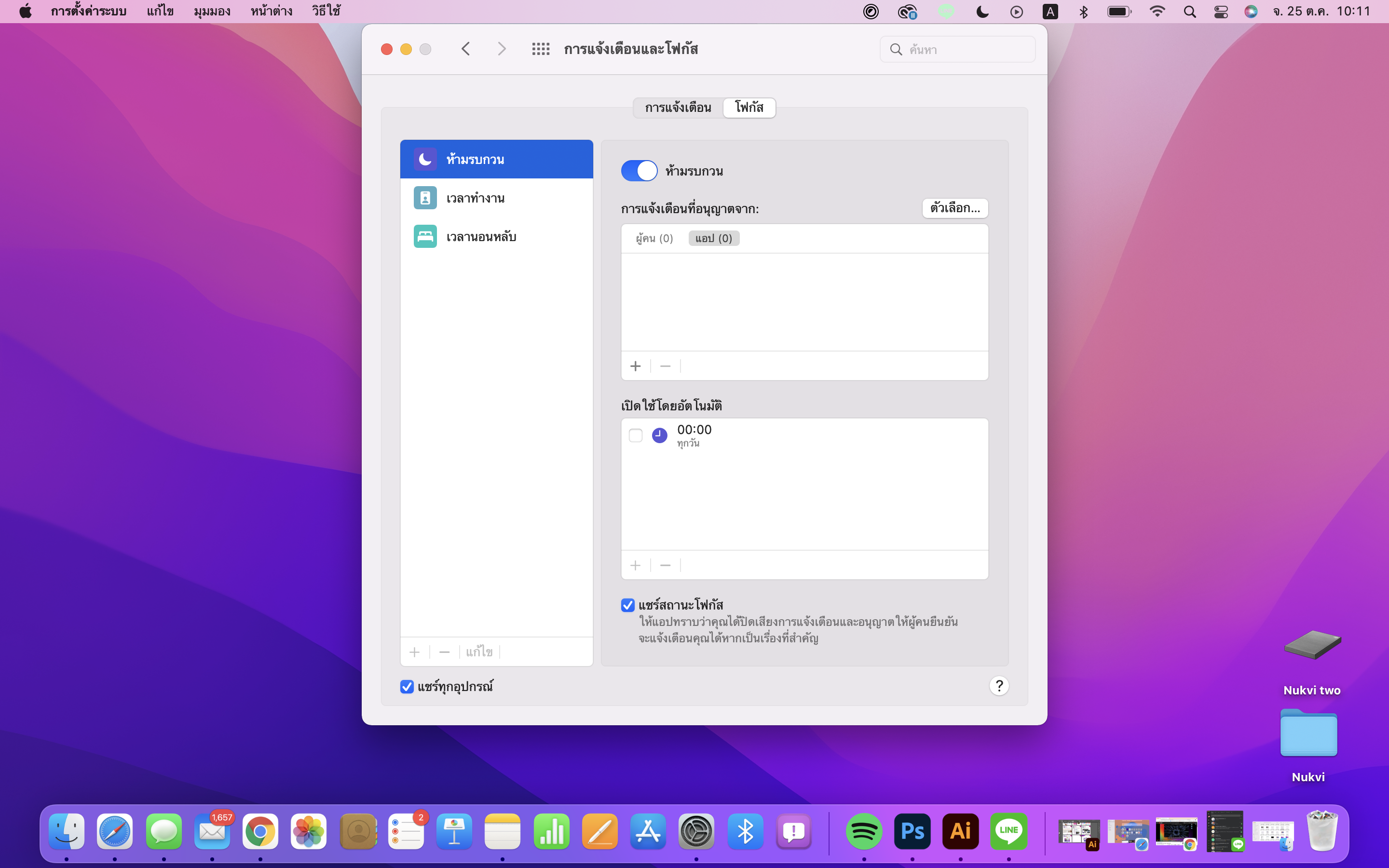Select the ห้ามรบกวน moon icon in sidebar
Screen dimensions: 1389x868
tap(425, 159)
